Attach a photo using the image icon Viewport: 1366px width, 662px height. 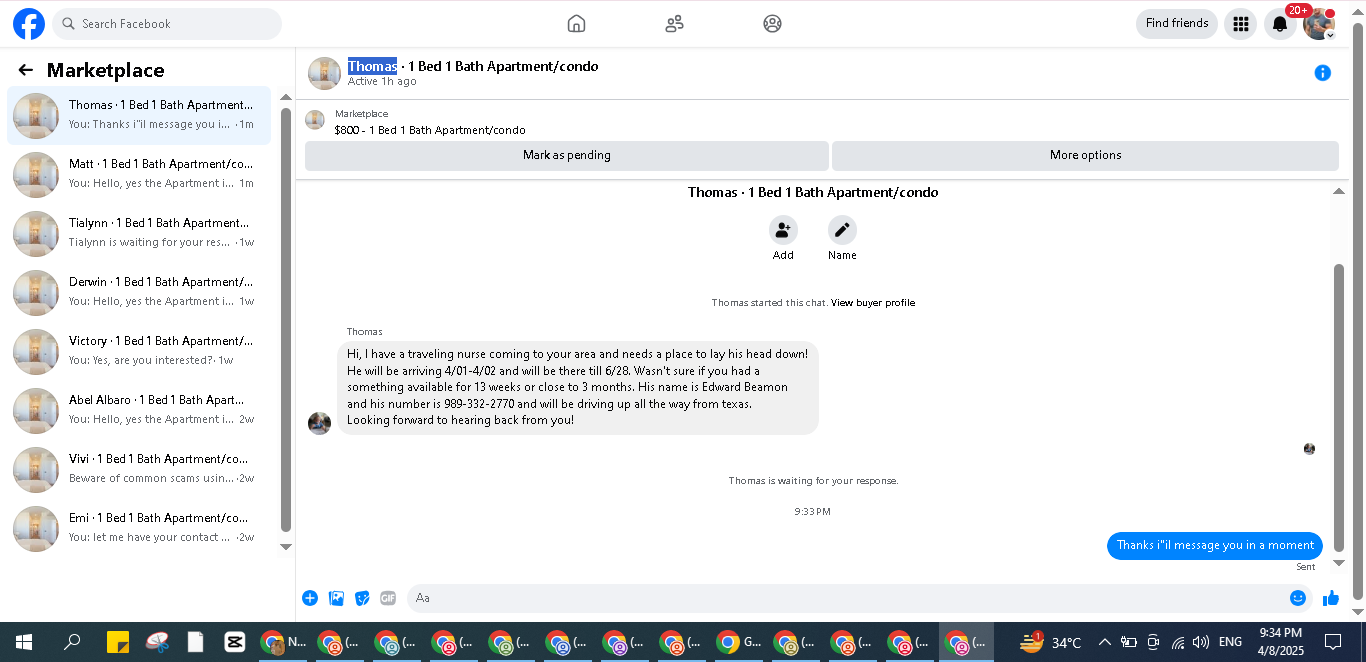coord(337,598)
